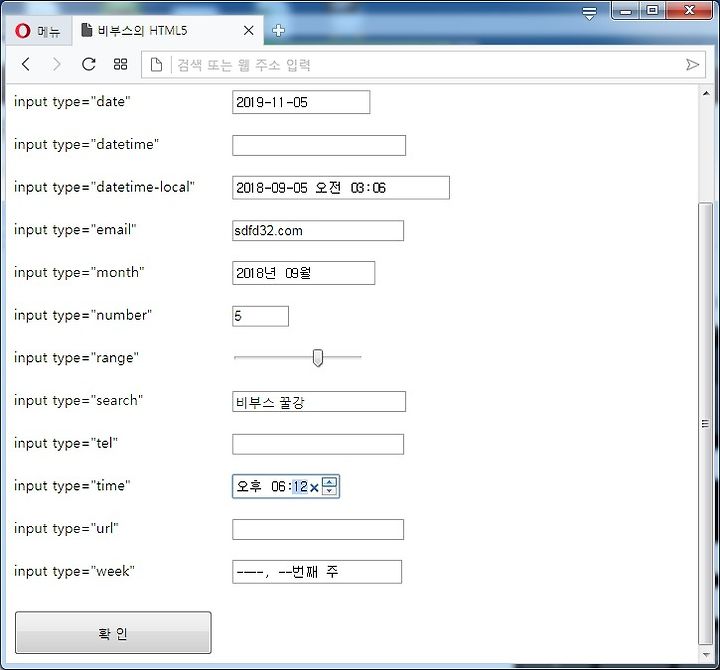Click label input type="email"

pos(75,230)
